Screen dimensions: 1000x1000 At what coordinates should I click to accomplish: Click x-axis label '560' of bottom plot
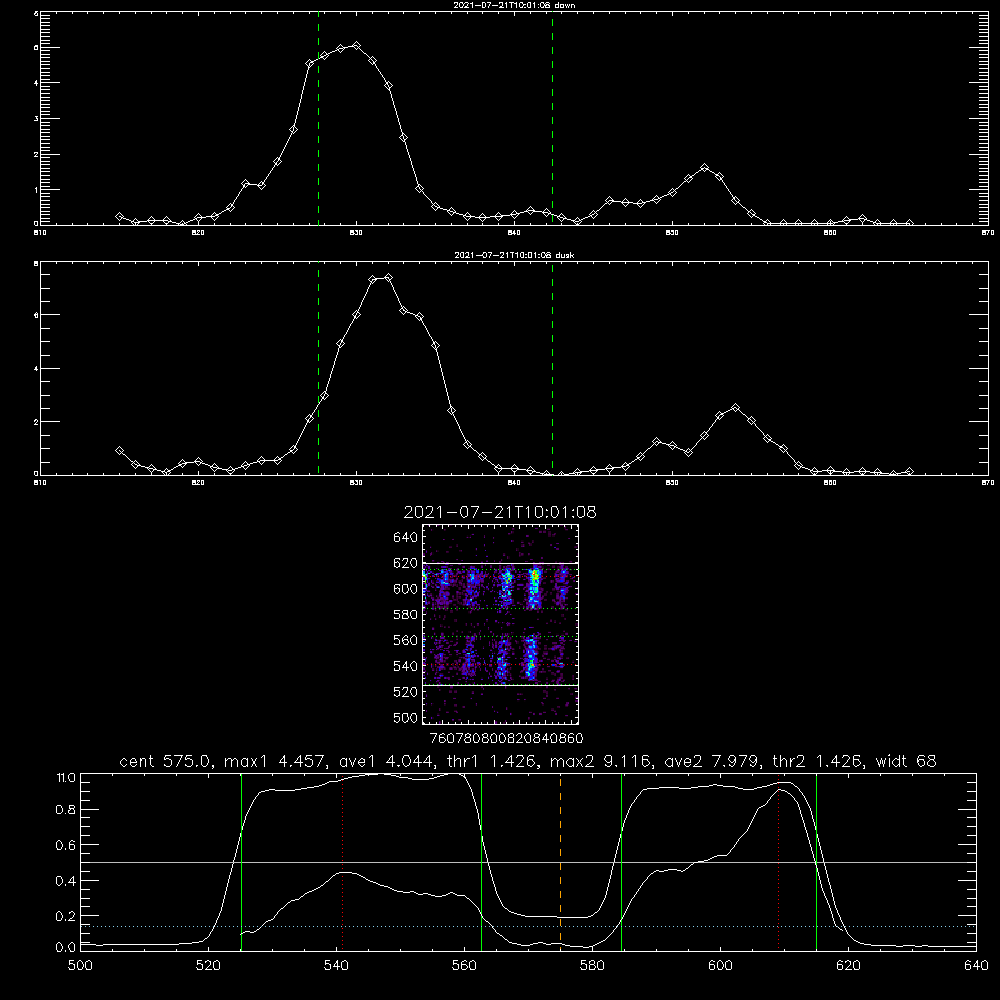tap(464, 965)
